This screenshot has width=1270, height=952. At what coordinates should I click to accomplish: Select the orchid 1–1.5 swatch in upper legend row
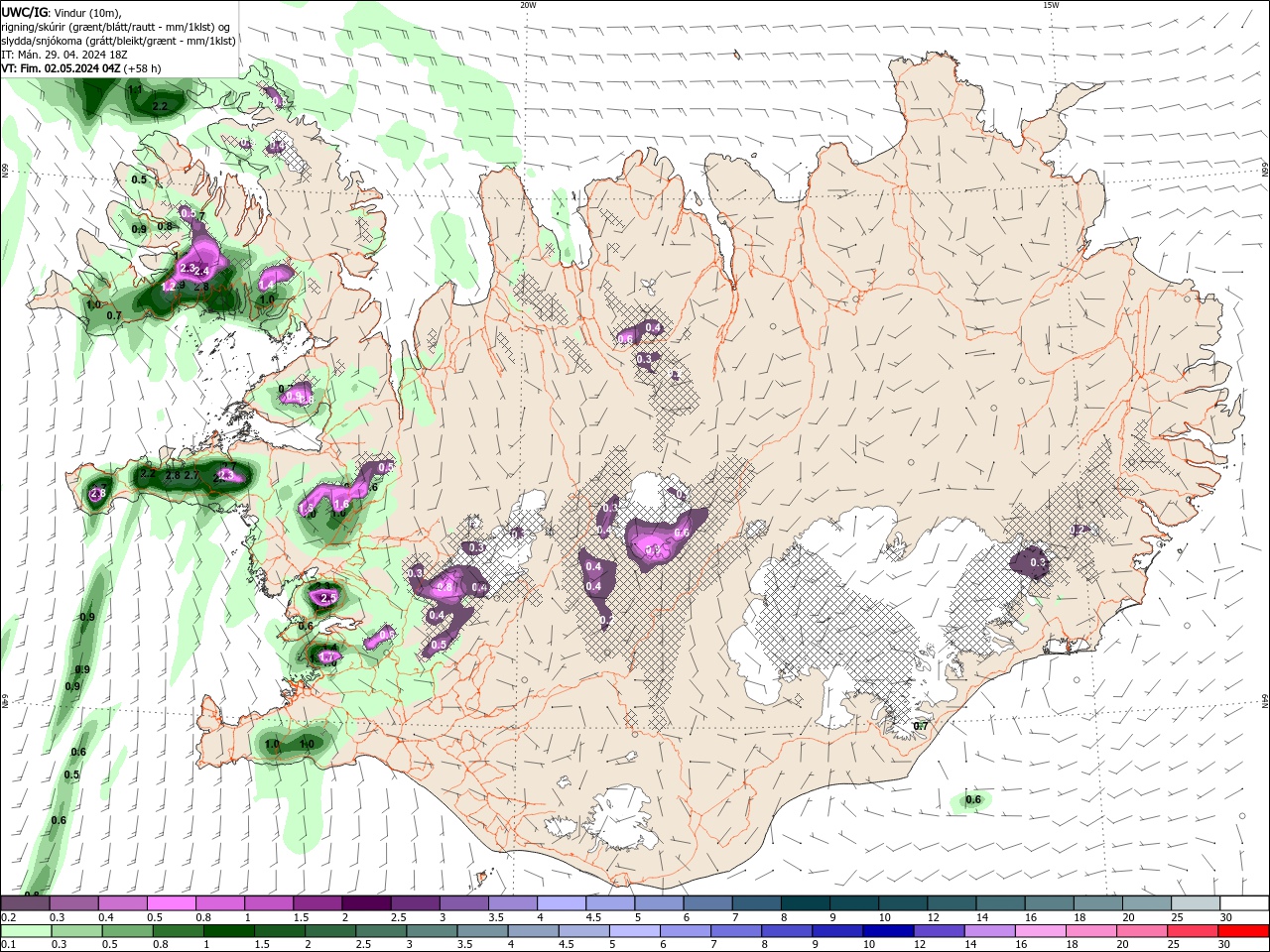click(x=269, y=903)
